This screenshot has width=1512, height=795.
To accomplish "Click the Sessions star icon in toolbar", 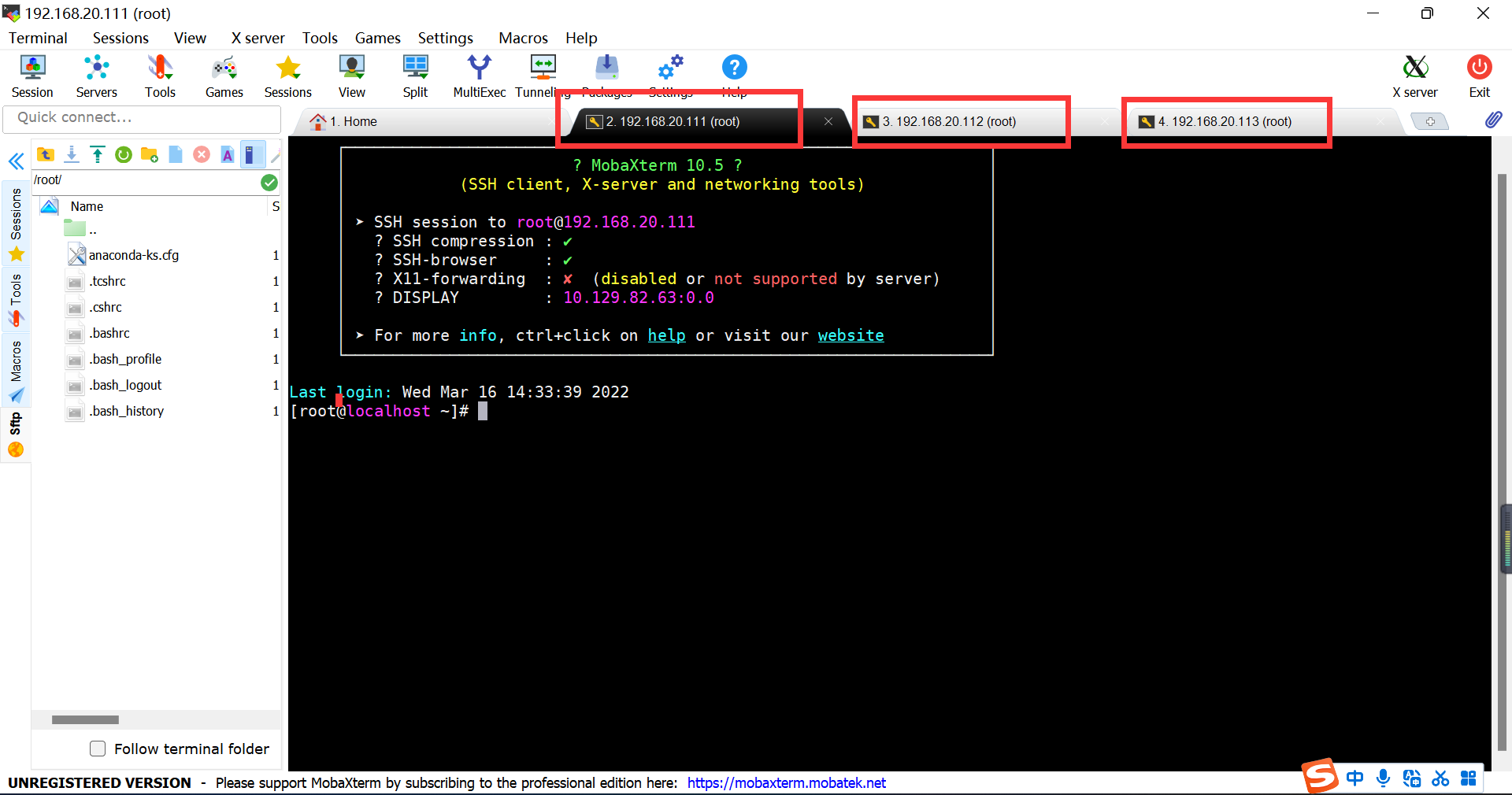I will (288, 76).
